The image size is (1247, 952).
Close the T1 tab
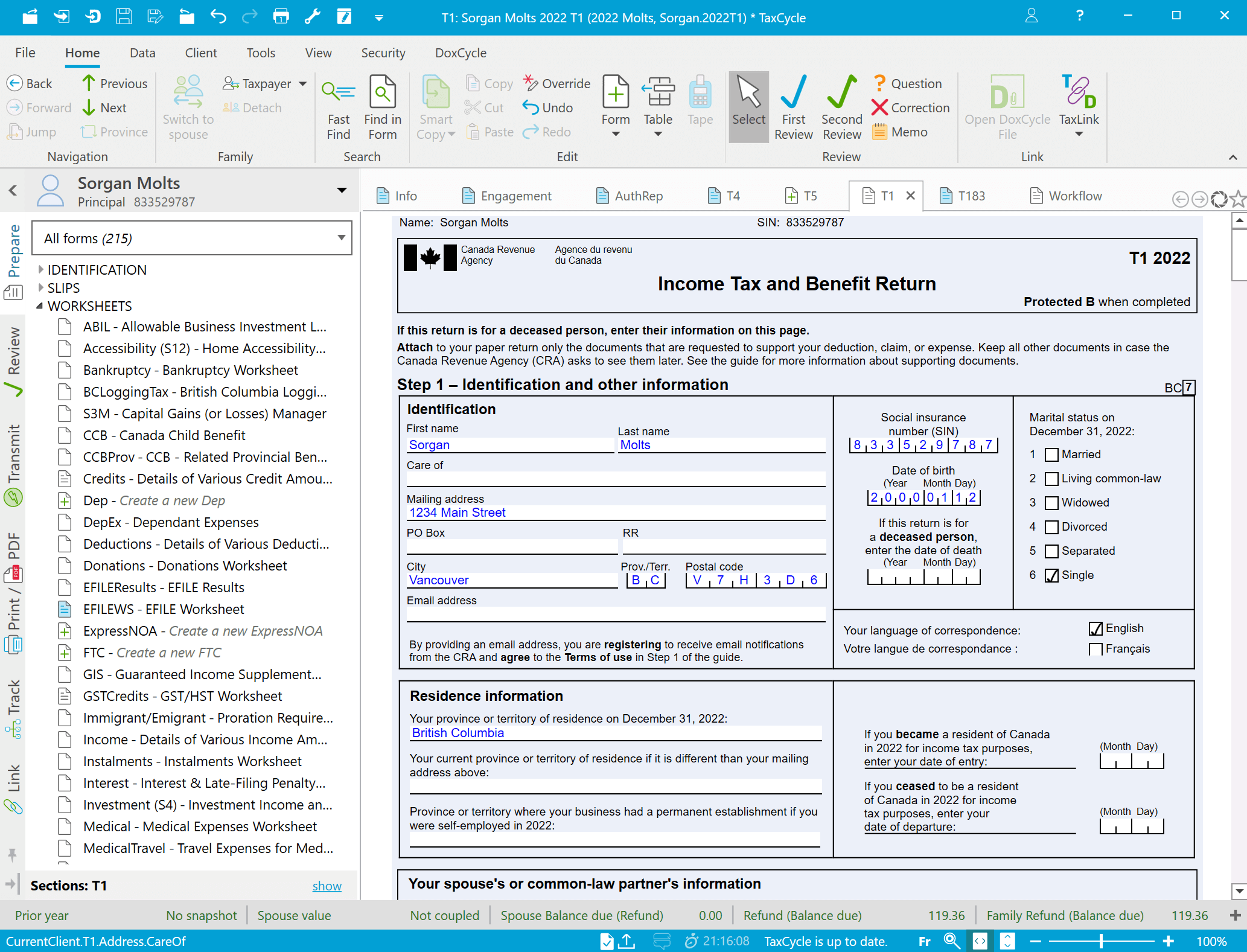[911, 196]
